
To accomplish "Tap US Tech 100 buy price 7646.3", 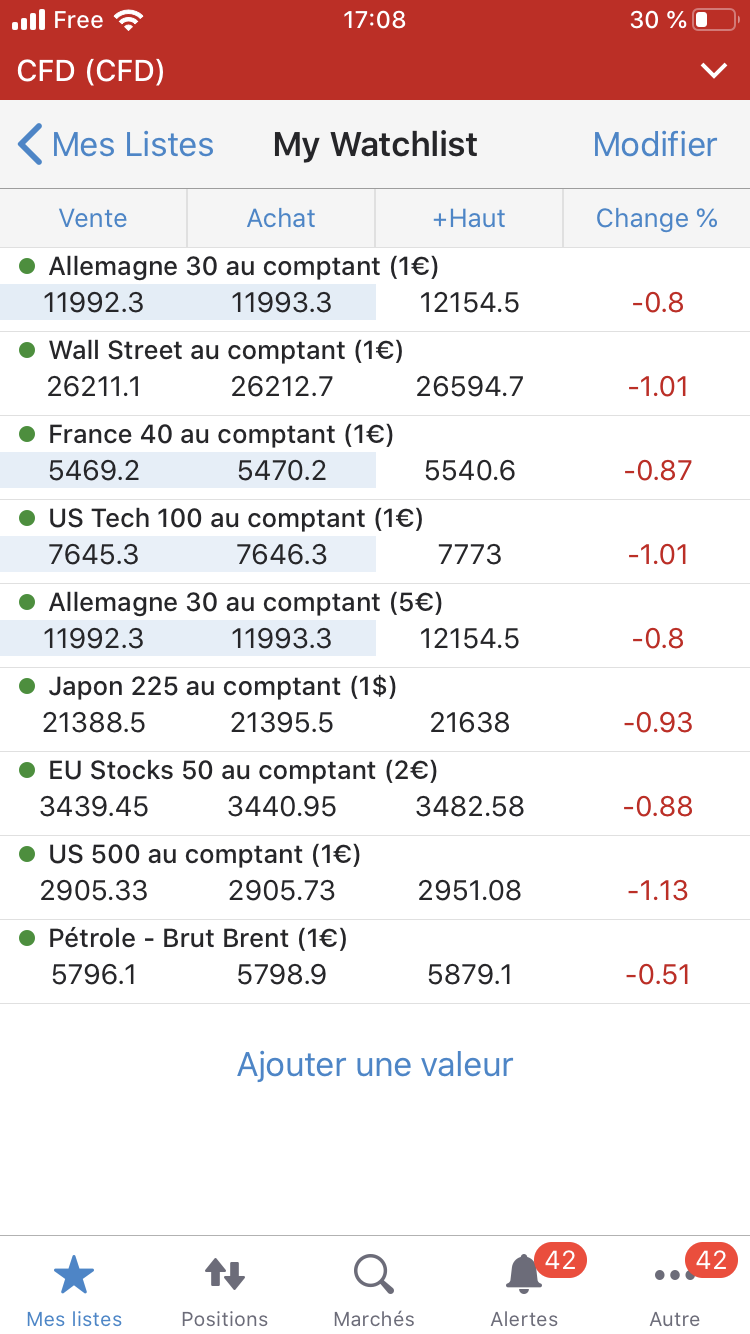I will (x=282, y=555).
